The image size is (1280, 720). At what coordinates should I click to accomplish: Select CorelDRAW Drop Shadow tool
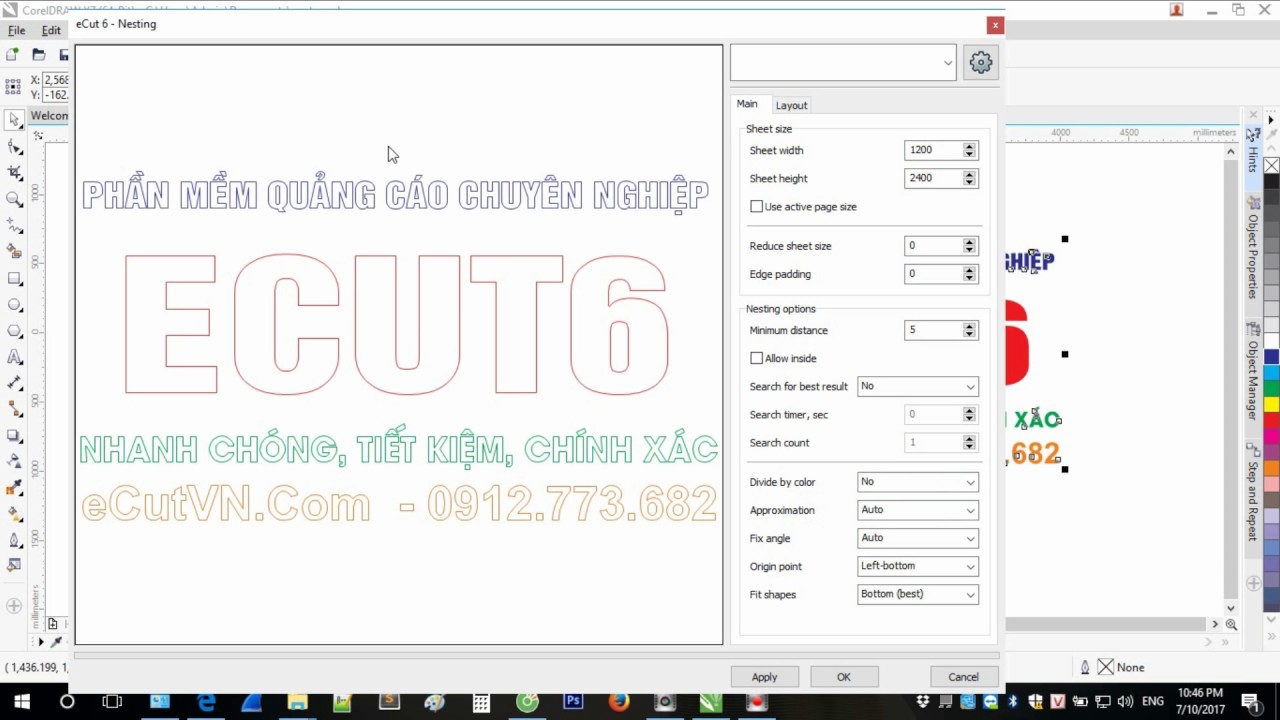(x=14, y=435)
